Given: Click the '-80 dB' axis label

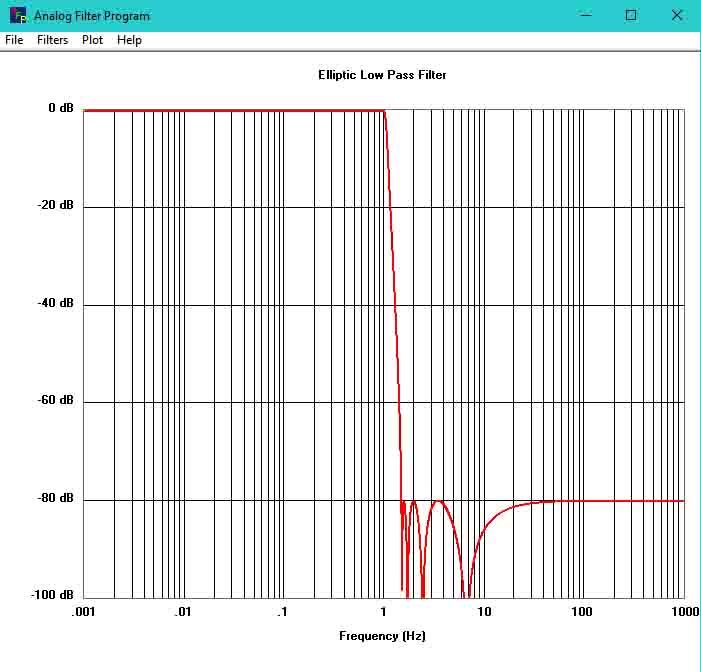Looking at the screenshot, I should [x=55, y=498].
